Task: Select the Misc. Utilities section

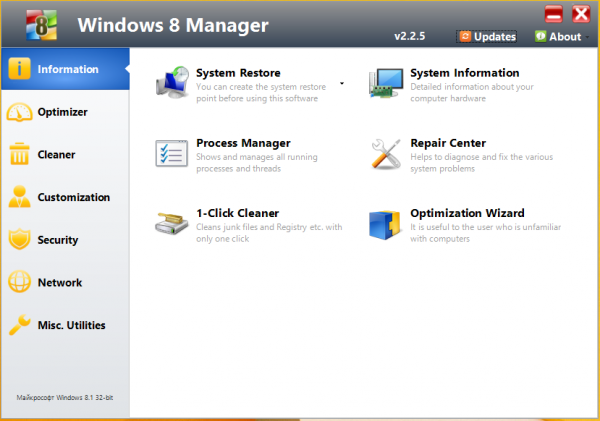Action: [x=65, y=325]
